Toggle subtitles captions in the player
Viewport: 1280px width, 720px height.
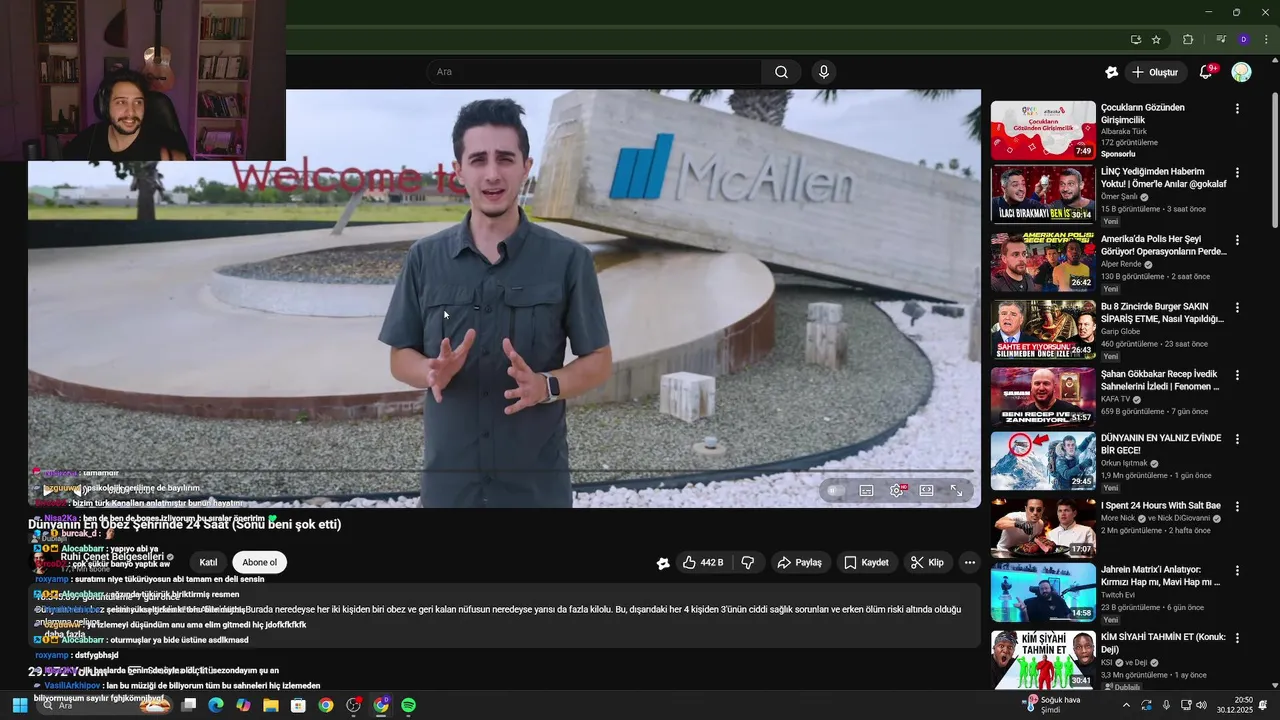[x=867, y=490]
